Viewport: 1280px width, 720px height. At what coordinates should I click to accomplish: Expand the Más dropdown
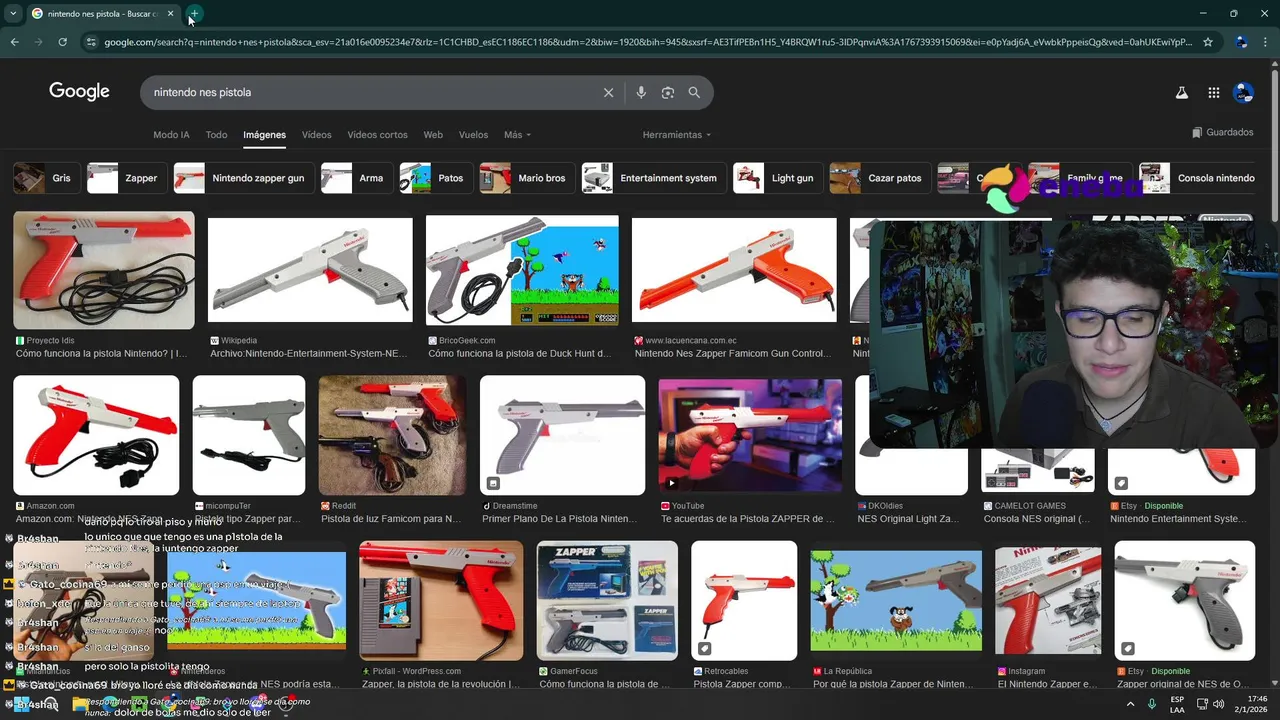coord(517,135)
